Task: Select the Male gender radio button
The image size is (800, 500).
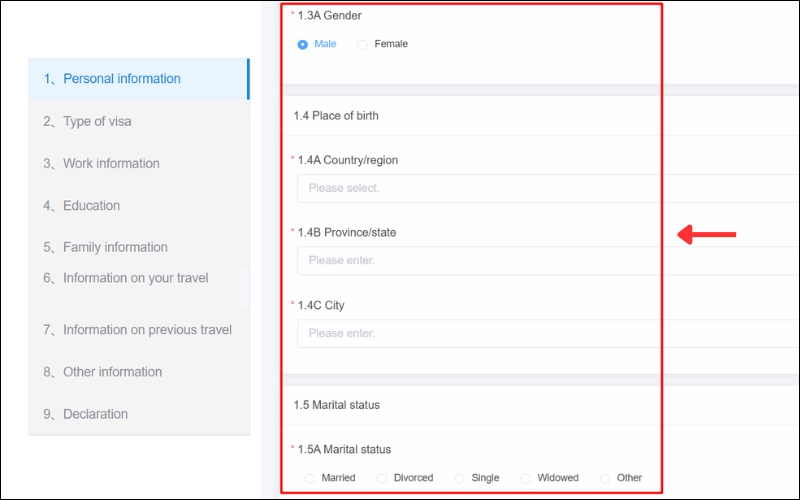Action: coord(303,44)
